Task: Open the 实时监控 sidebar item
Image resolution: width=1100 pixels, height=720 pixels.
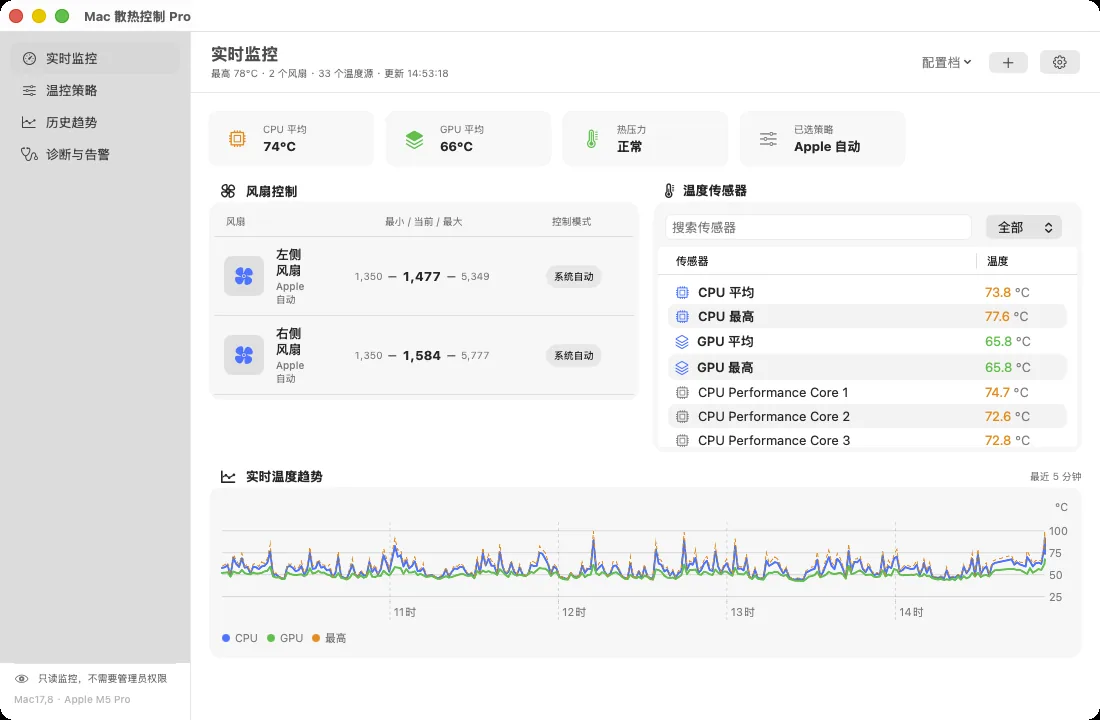Action: point(95,58)
